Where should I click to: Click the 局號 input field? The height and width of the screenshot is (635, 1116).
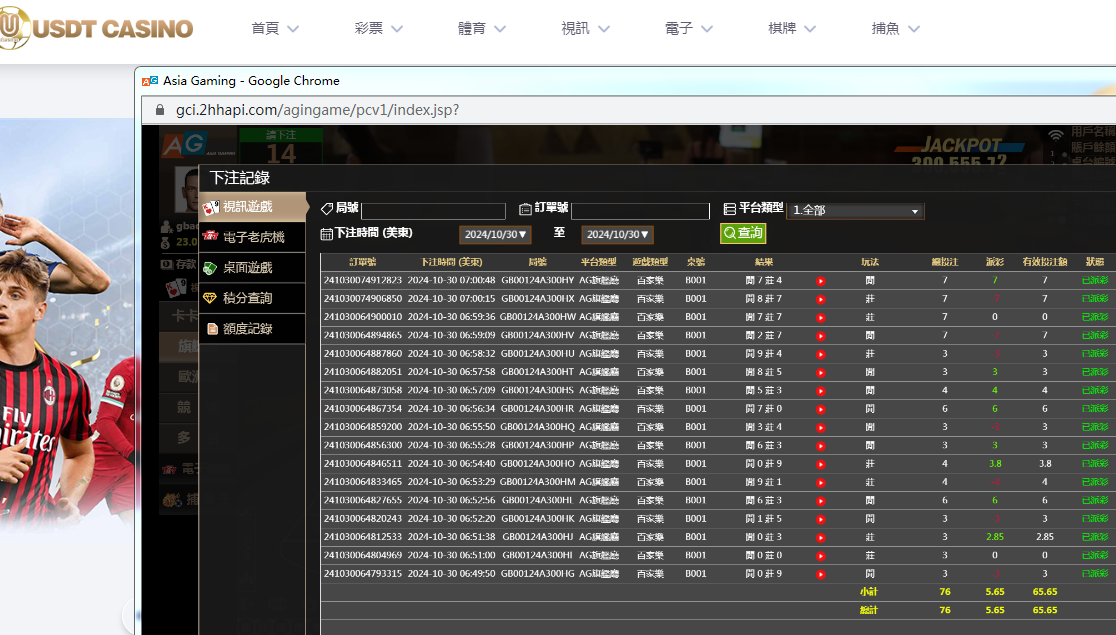(433, 211)
